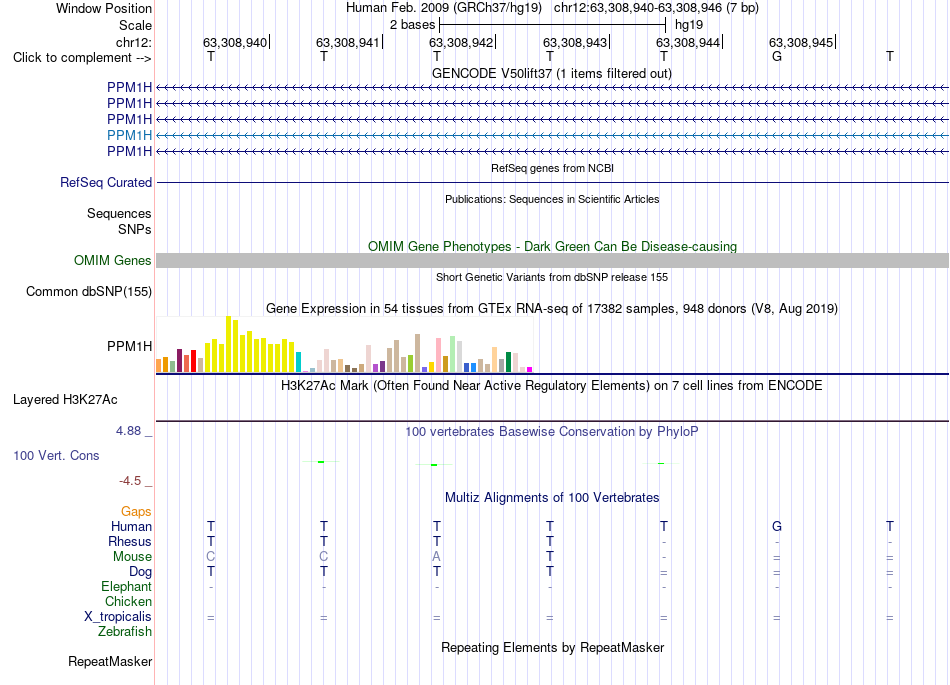Click the '100 Vert. Cons' track label
Image resolution: width=950 pixels, height=685 pixels.
[x=56, y=455]
